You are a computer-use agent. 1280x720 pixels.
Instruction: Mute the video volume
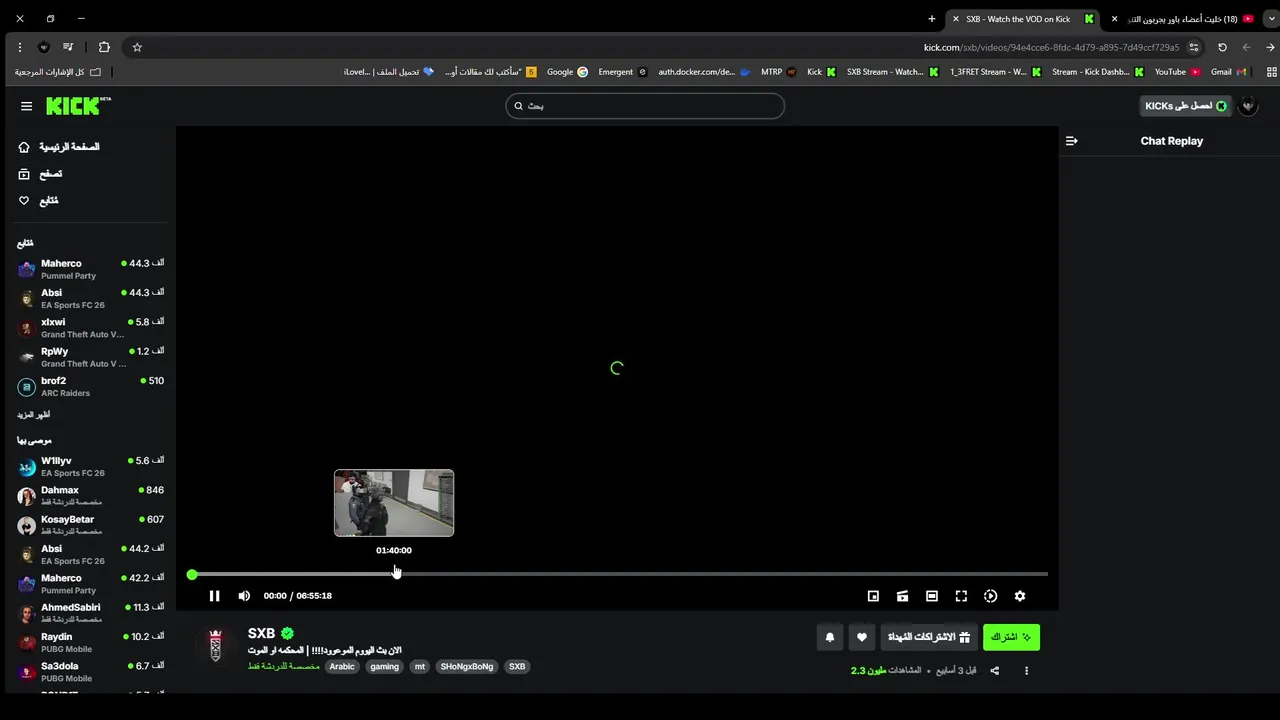pyautogui.click(x=244, y=596)
